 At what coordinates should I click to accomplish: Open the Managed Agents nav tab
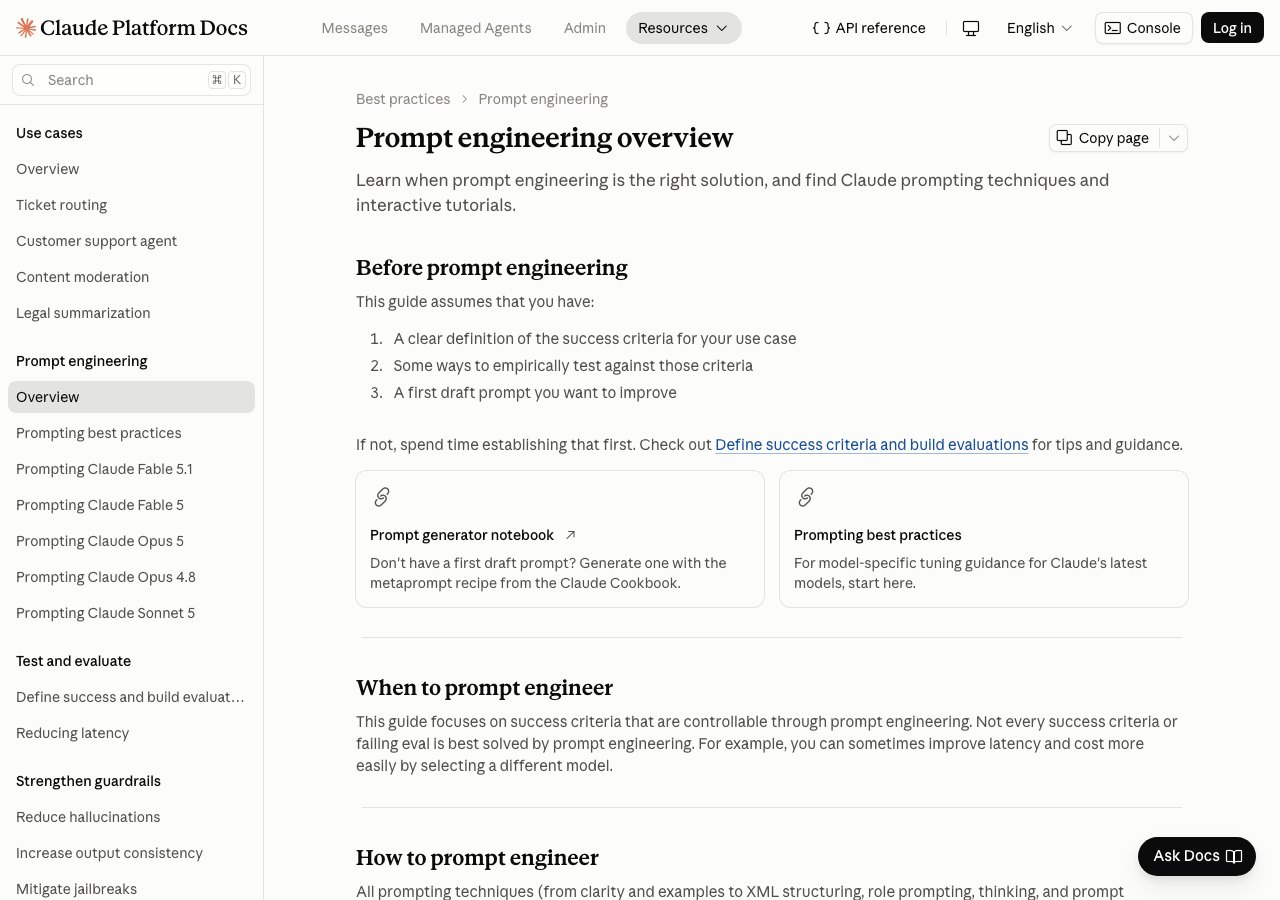tap(476, 28)
